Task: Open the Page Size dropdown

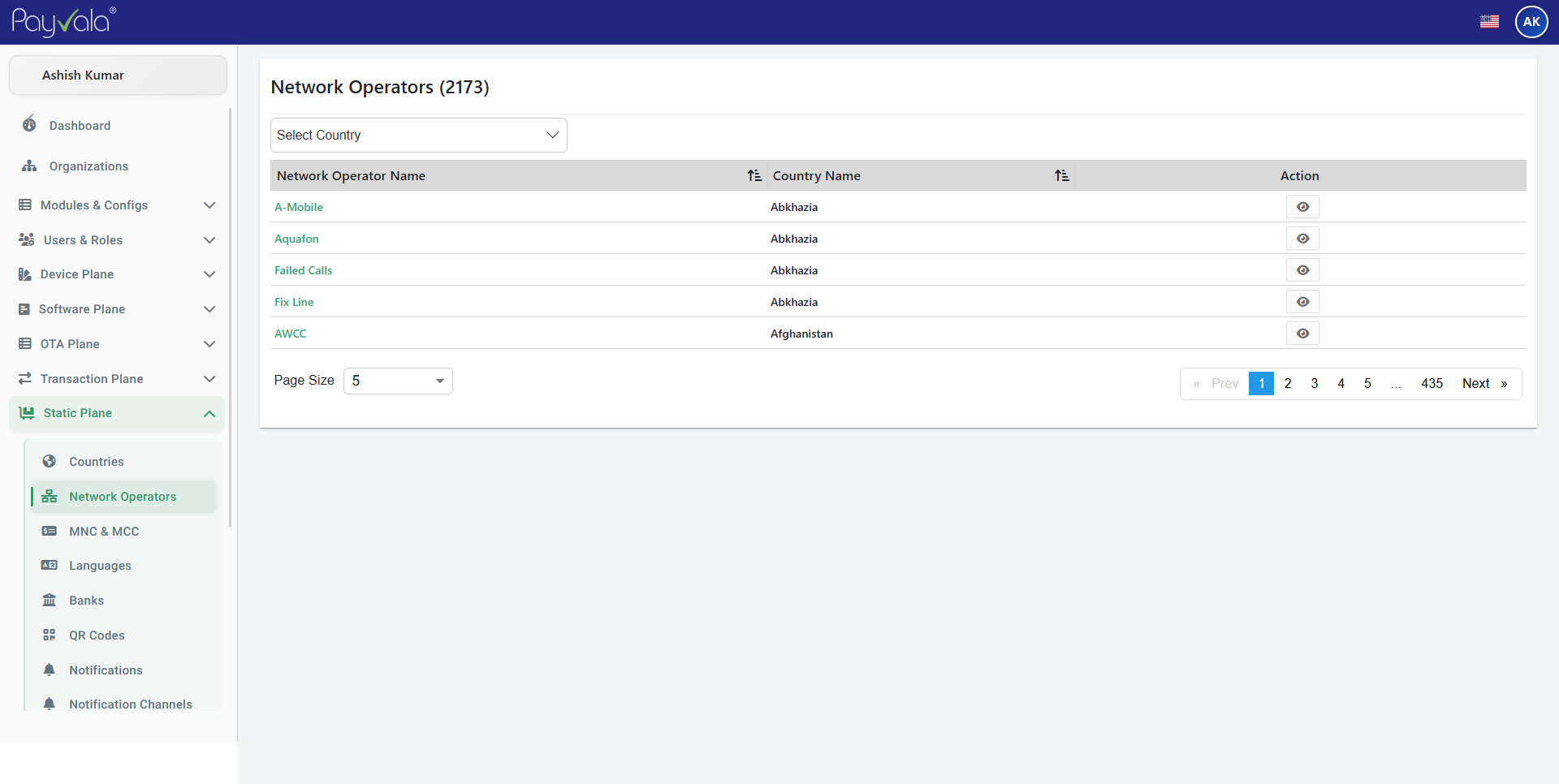Action: pyautogui.click(x=398, y=381)
